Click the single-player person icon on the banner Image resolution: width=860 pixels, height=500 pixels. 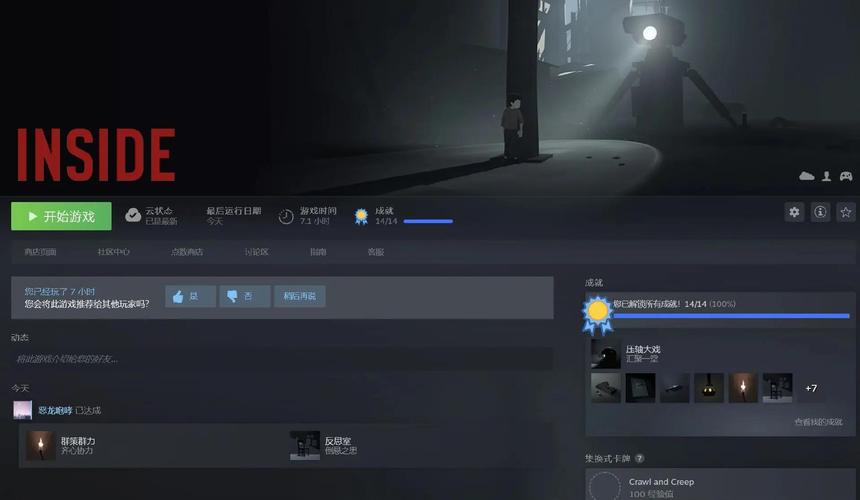pos(826,176)
